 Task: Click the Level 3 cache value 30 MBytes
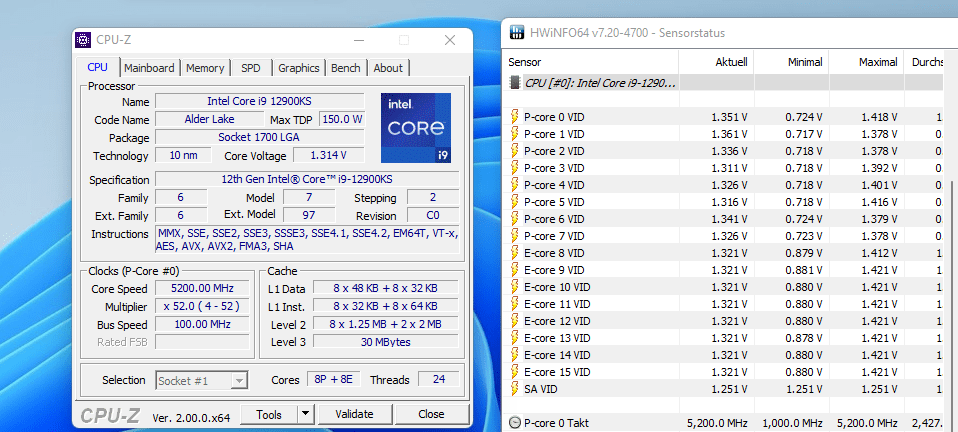click(x=386, y=342)
